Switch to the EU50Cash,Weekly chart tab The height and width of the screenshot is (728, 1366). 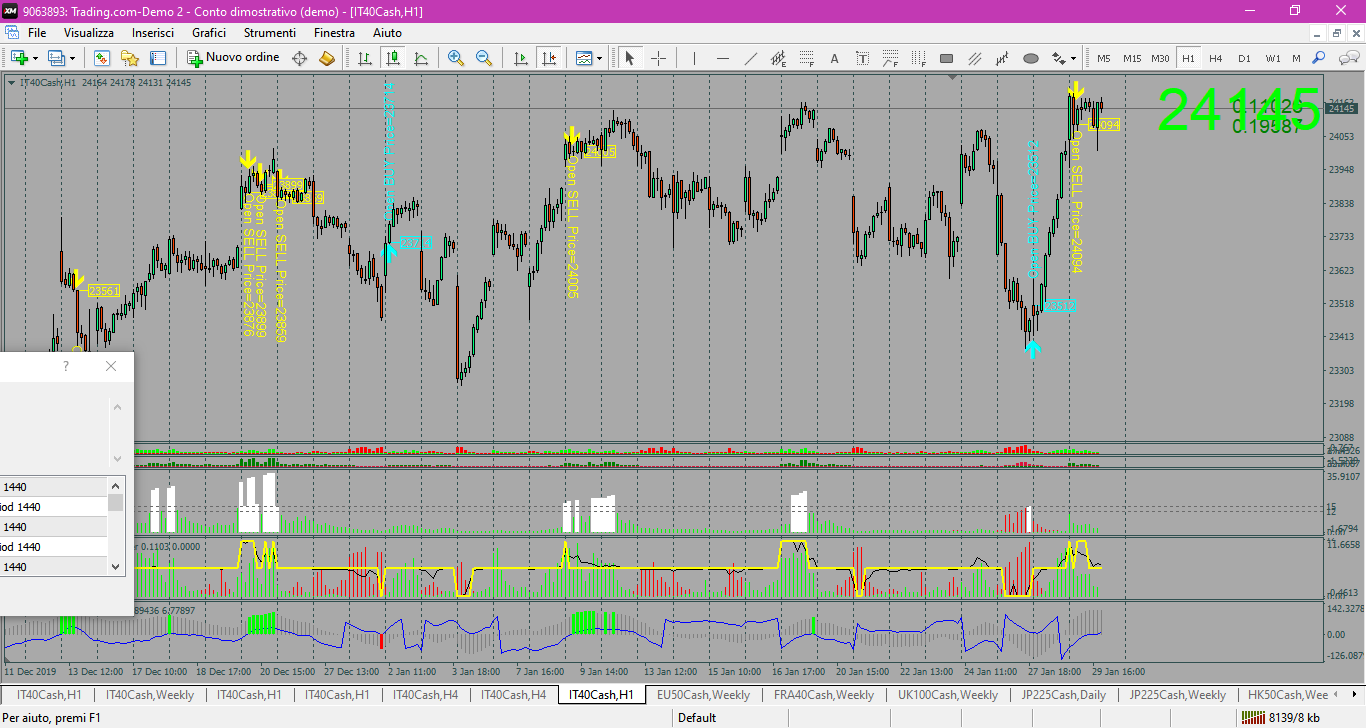(703, 694)
